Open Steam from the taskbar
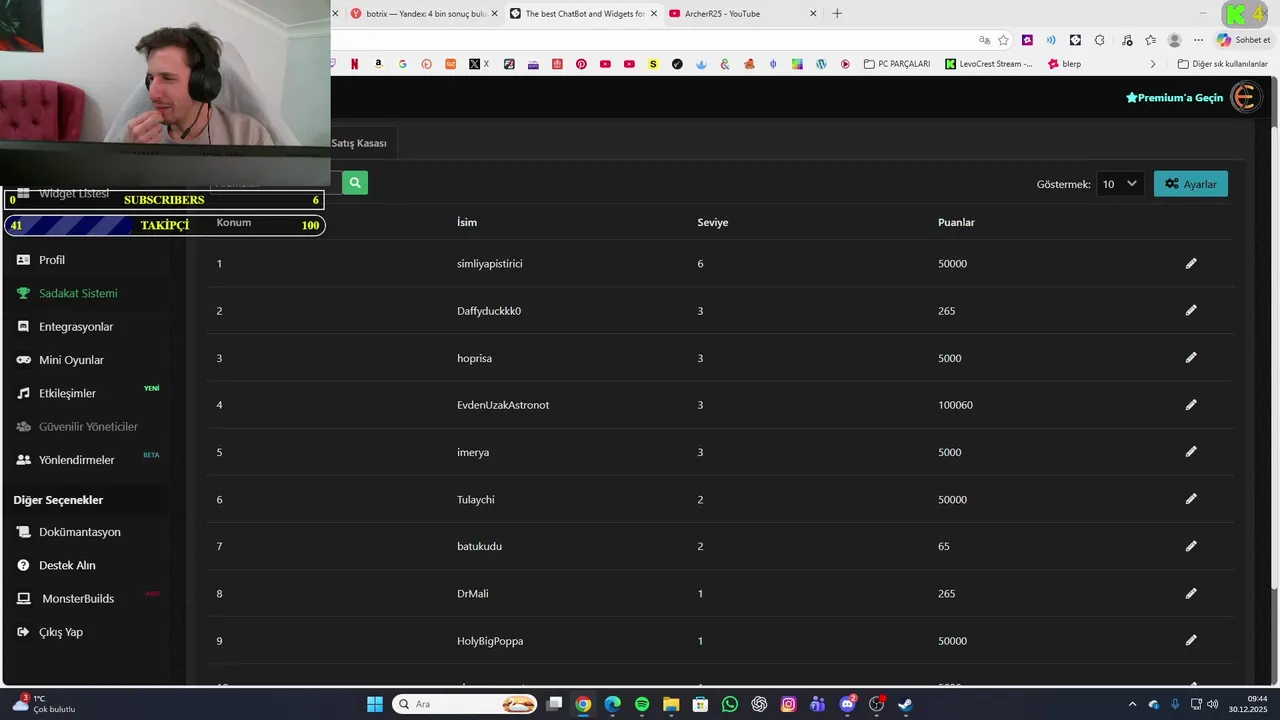This screenshot has height=720, width=1280. pos(905,704)
